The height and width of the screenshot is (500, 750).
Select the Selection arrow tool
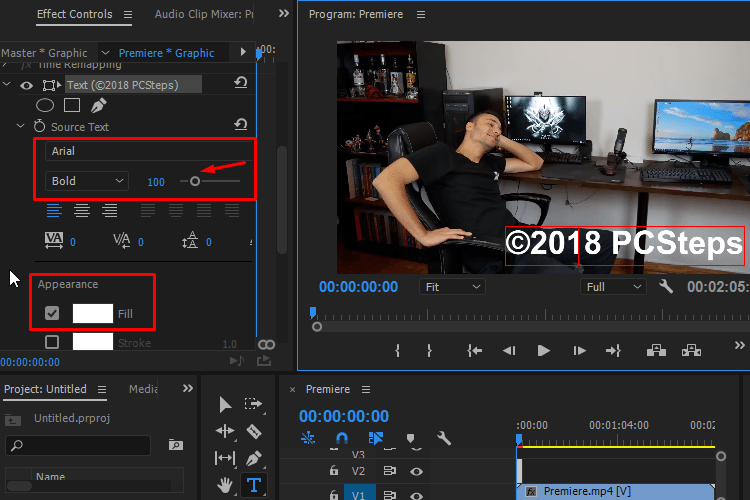tap(225, 405)
